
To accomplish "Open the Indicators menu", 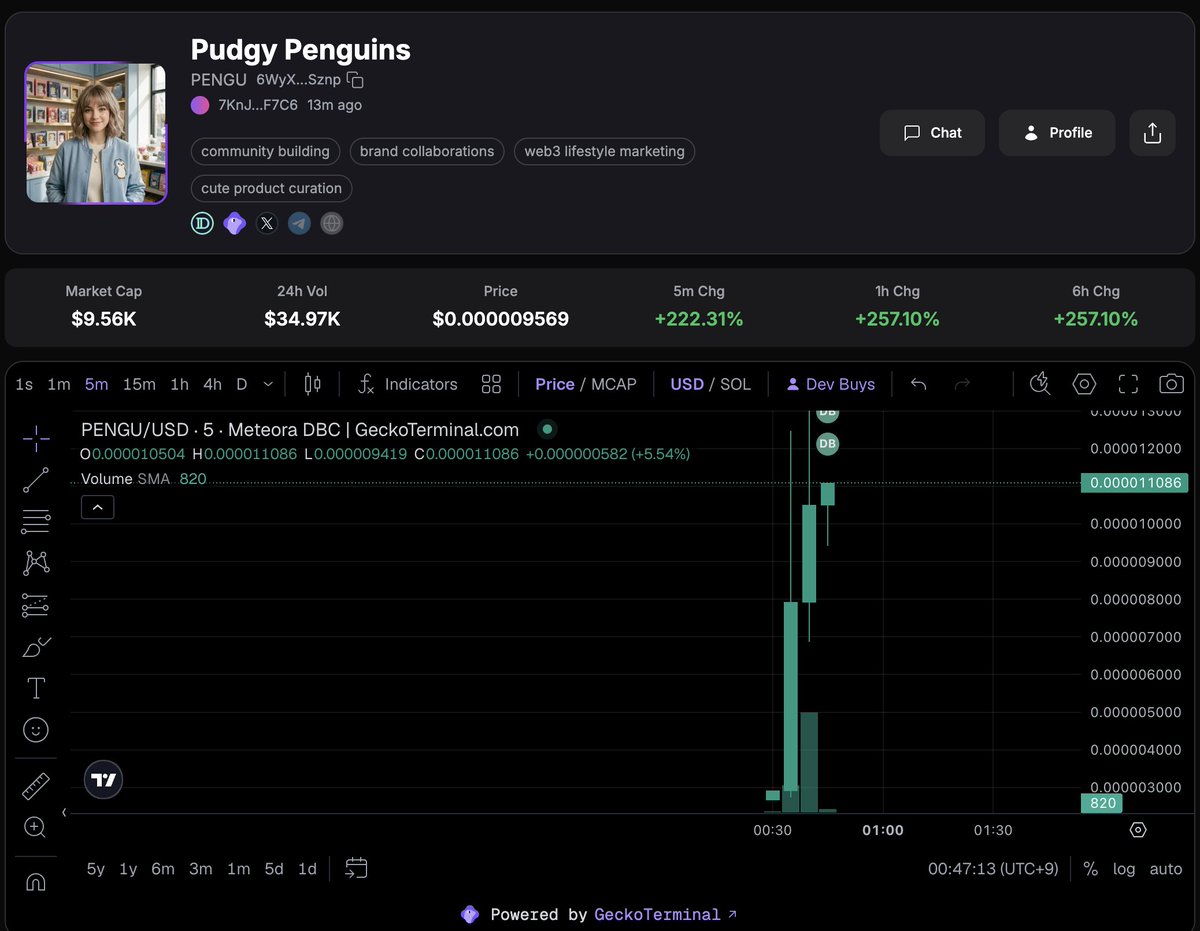I will coord(407,384).
